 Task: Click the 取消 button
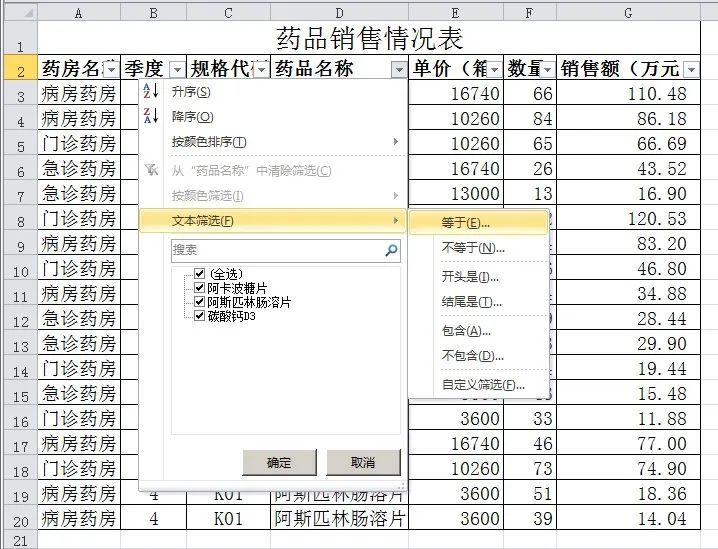pos(363,462)
